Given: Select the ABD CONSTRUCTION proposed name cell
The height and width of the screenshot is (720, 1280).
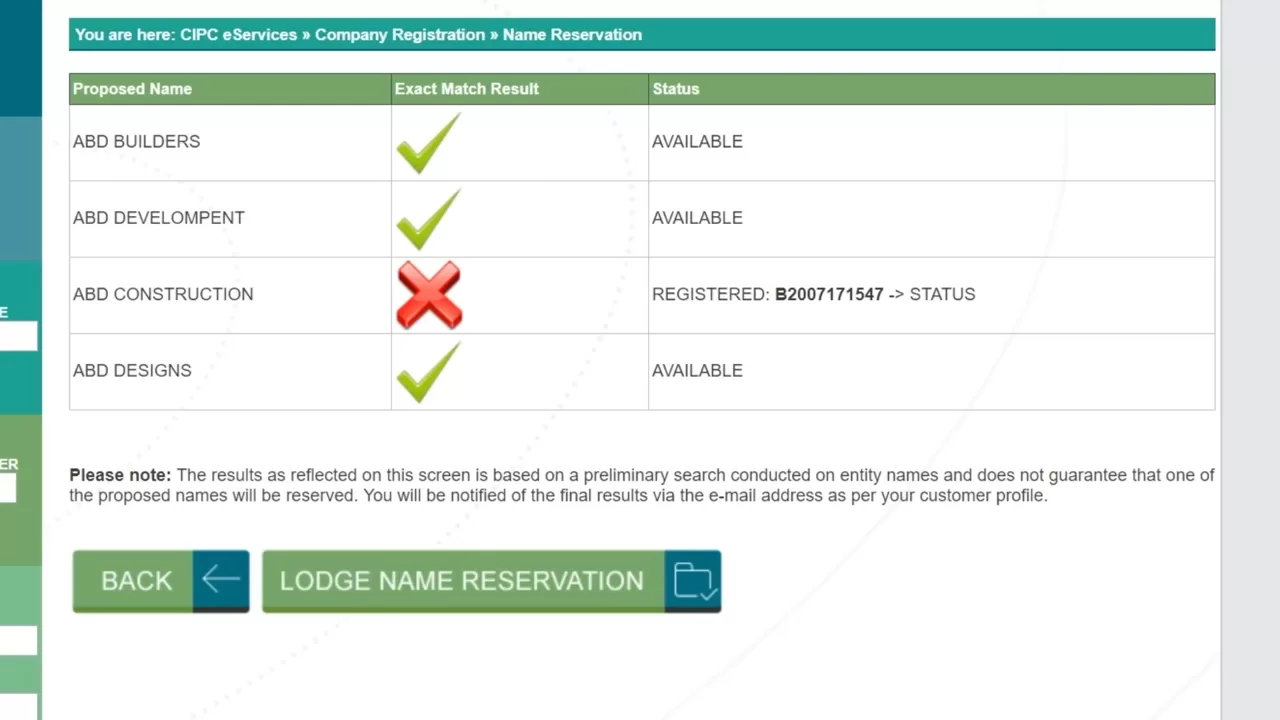Looking at the screenshot, I should click(163, 294).
